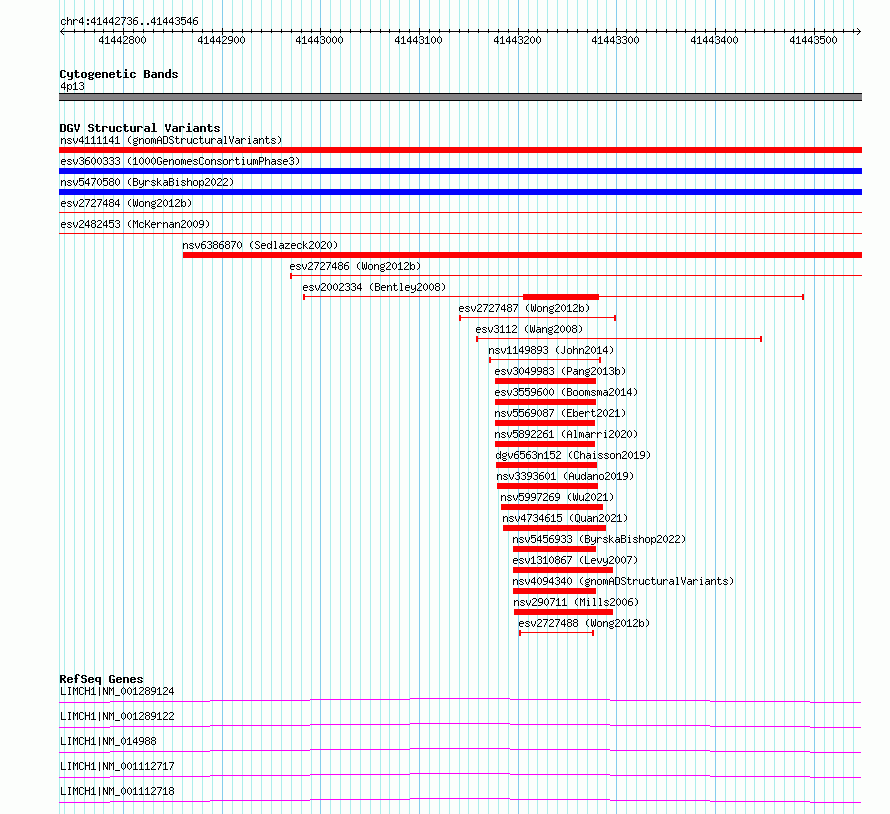This screenshot has width=890, height=814.
Task: Click ruler position 41442800
Action: click(123, 40)
